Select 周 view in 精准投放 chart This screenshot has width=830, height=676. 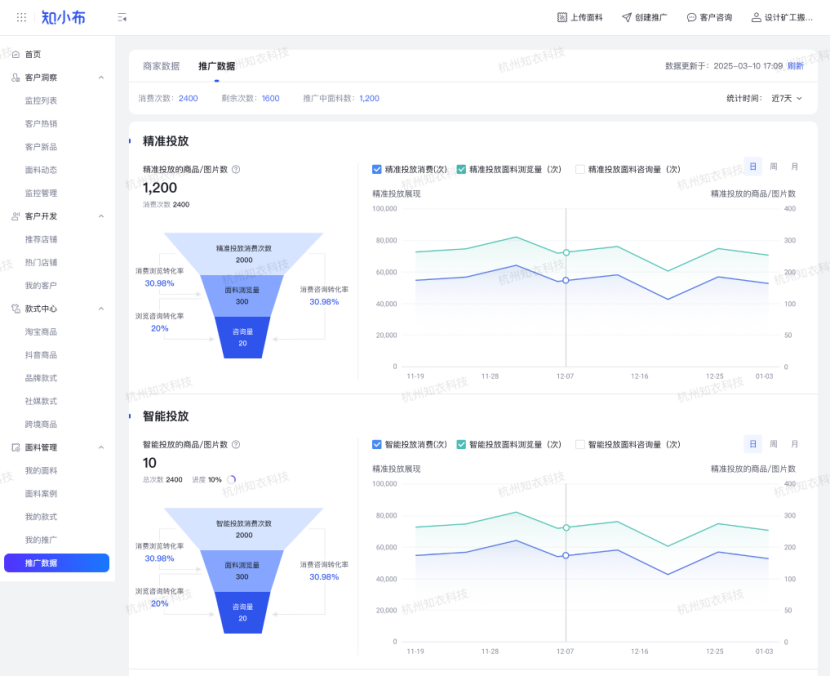pos(773,167)
